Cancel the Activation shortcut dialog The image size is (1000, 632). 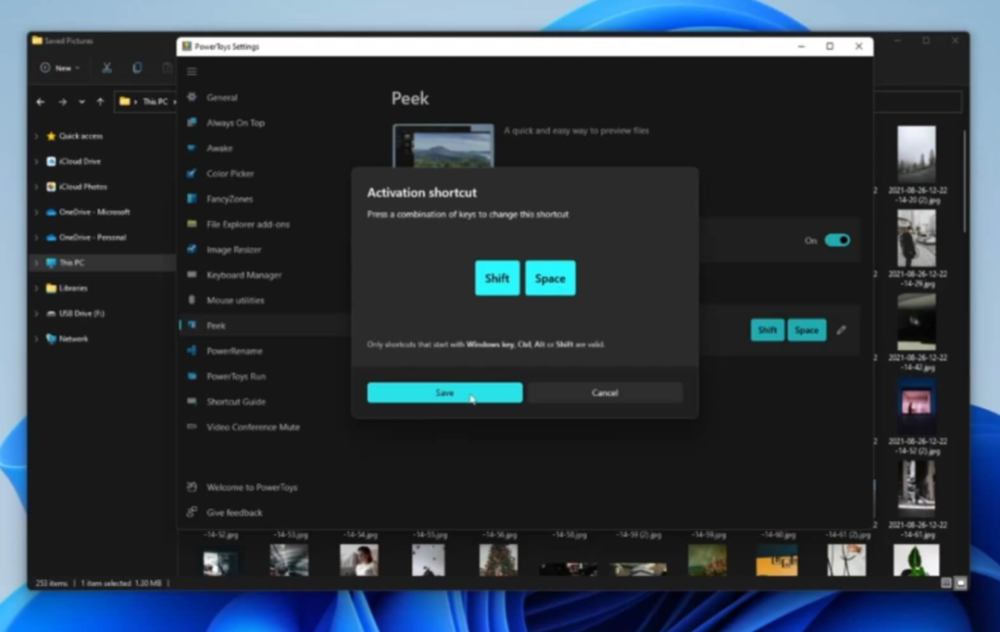605,393
